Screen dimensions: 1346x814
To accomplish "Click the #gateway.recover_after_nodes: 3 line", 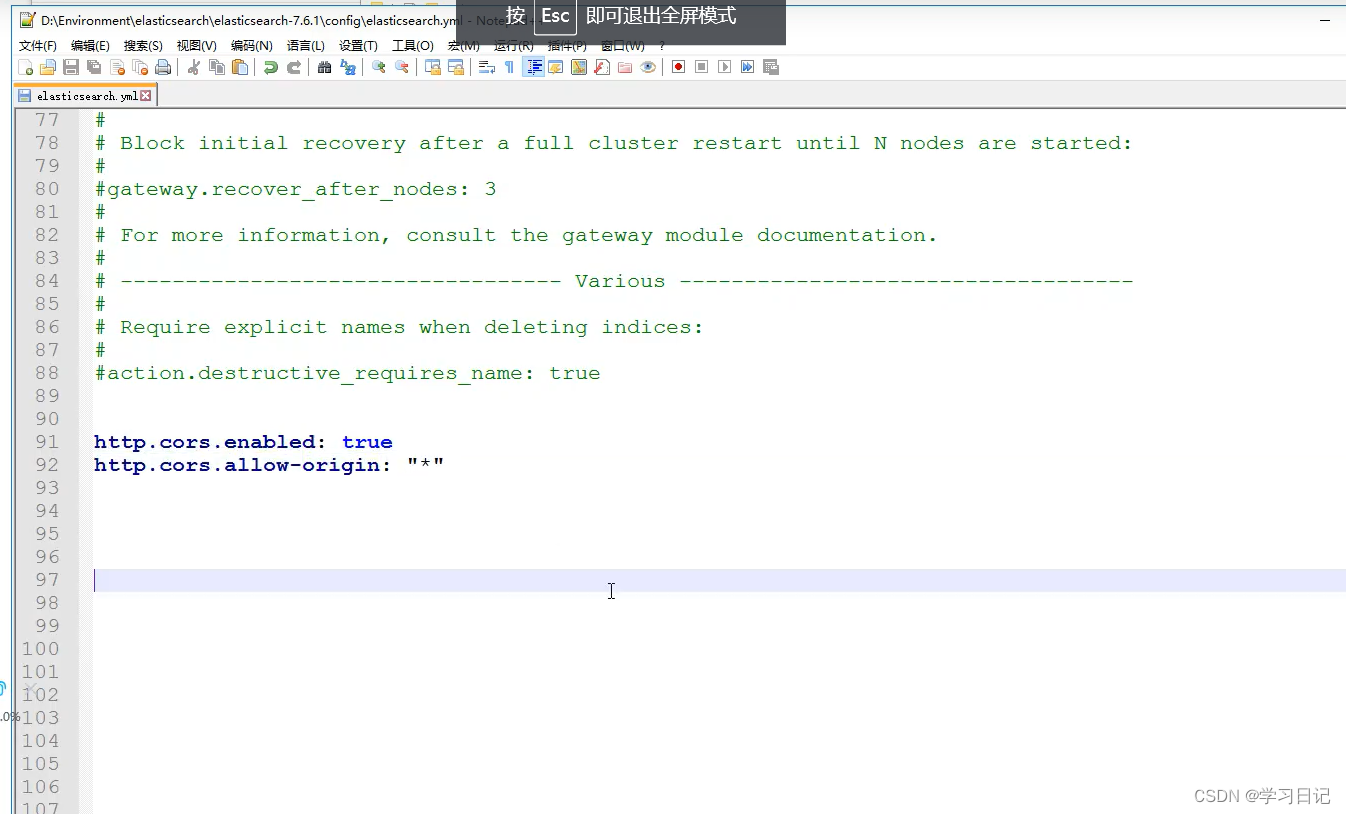I will [295, 189].
